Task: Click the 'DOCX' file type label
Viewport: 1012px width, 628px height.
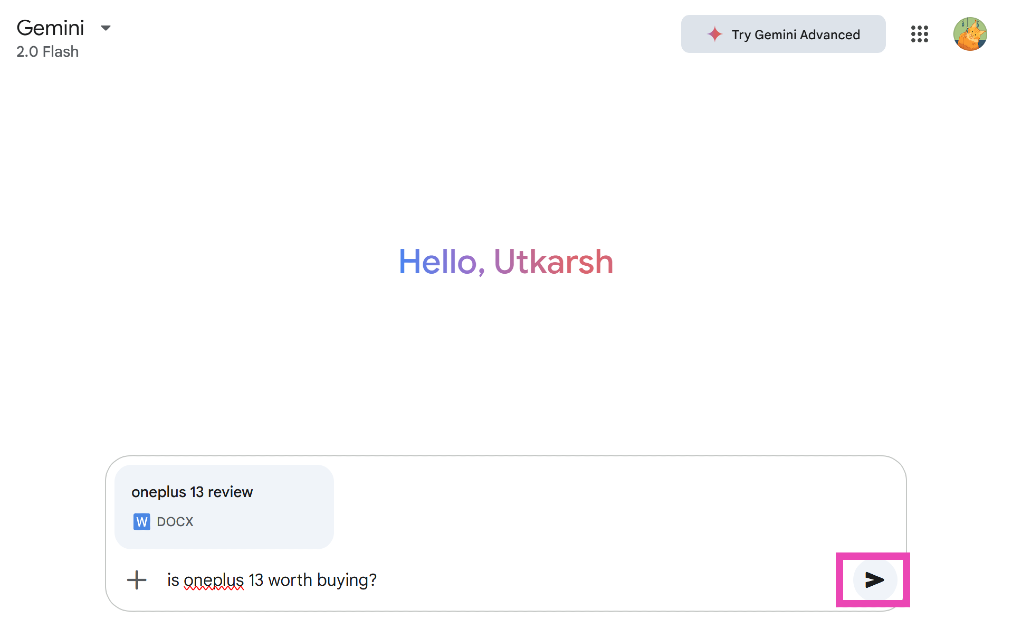Action: (175, 522)
